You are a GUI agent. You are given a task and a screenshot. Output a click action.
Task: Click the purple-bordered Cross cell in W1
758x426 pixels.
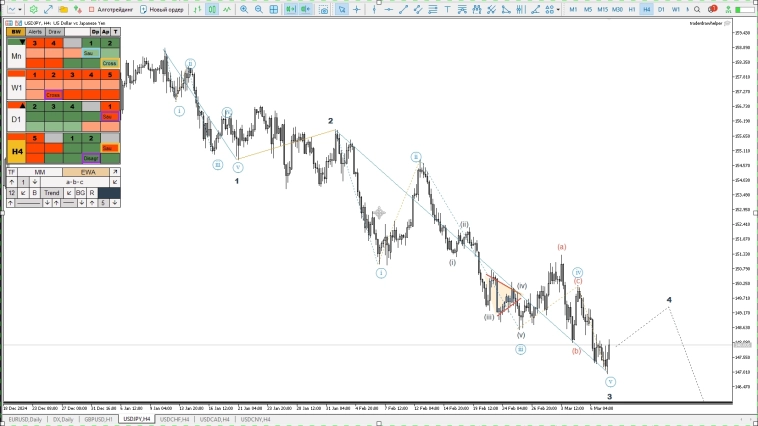[53, 95]
